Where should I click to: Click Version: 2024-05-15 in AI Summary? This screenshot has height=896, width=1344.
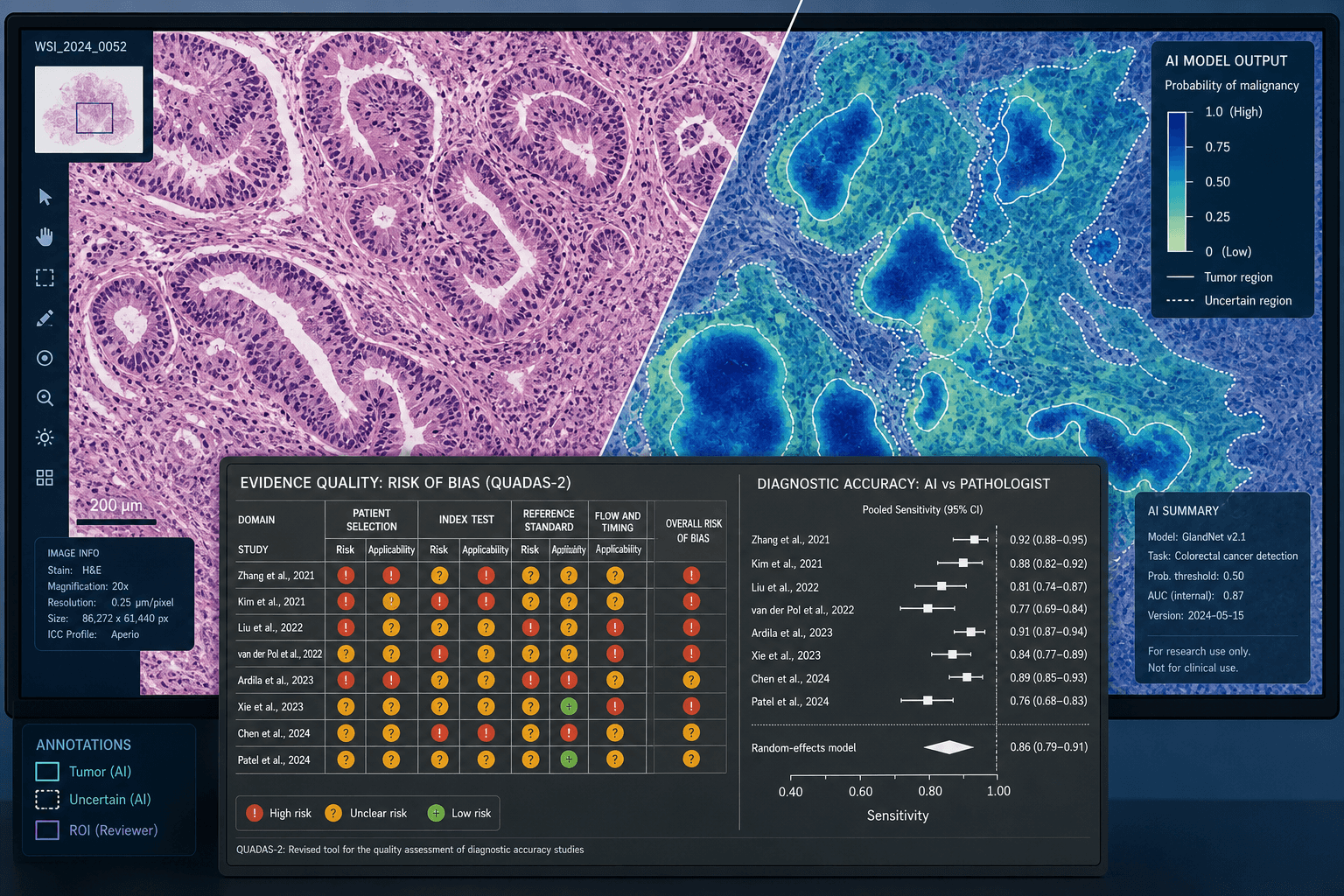1195,615
